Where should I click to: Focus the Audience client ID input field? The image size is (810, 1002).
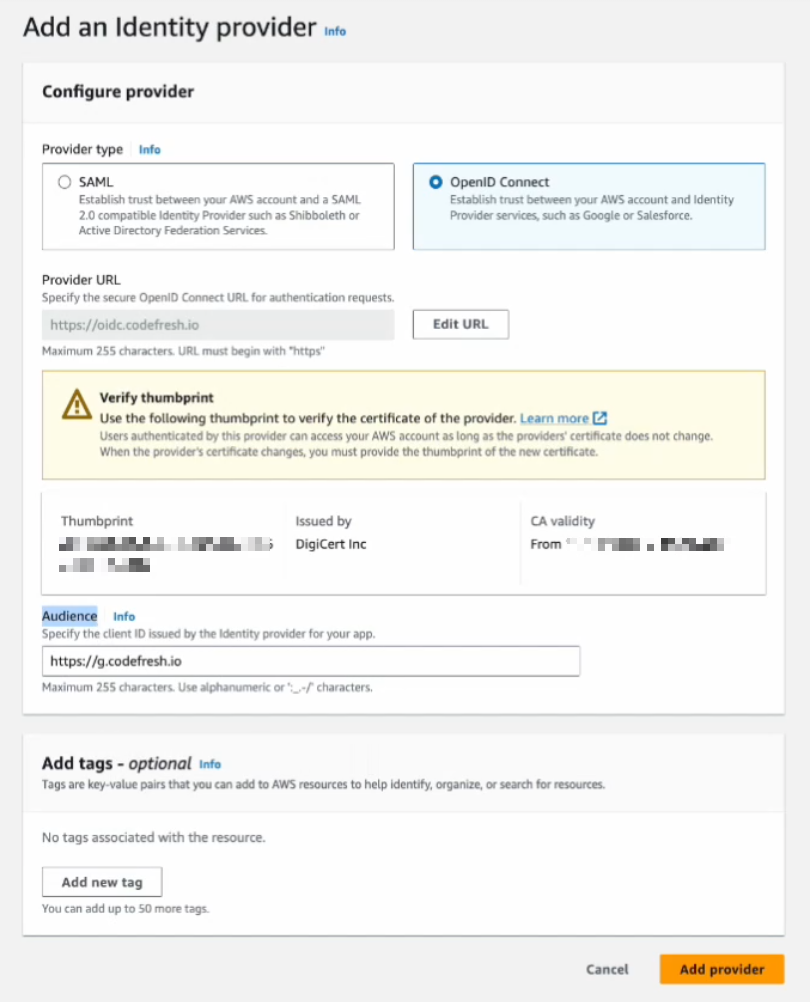(x=311, y=661)
